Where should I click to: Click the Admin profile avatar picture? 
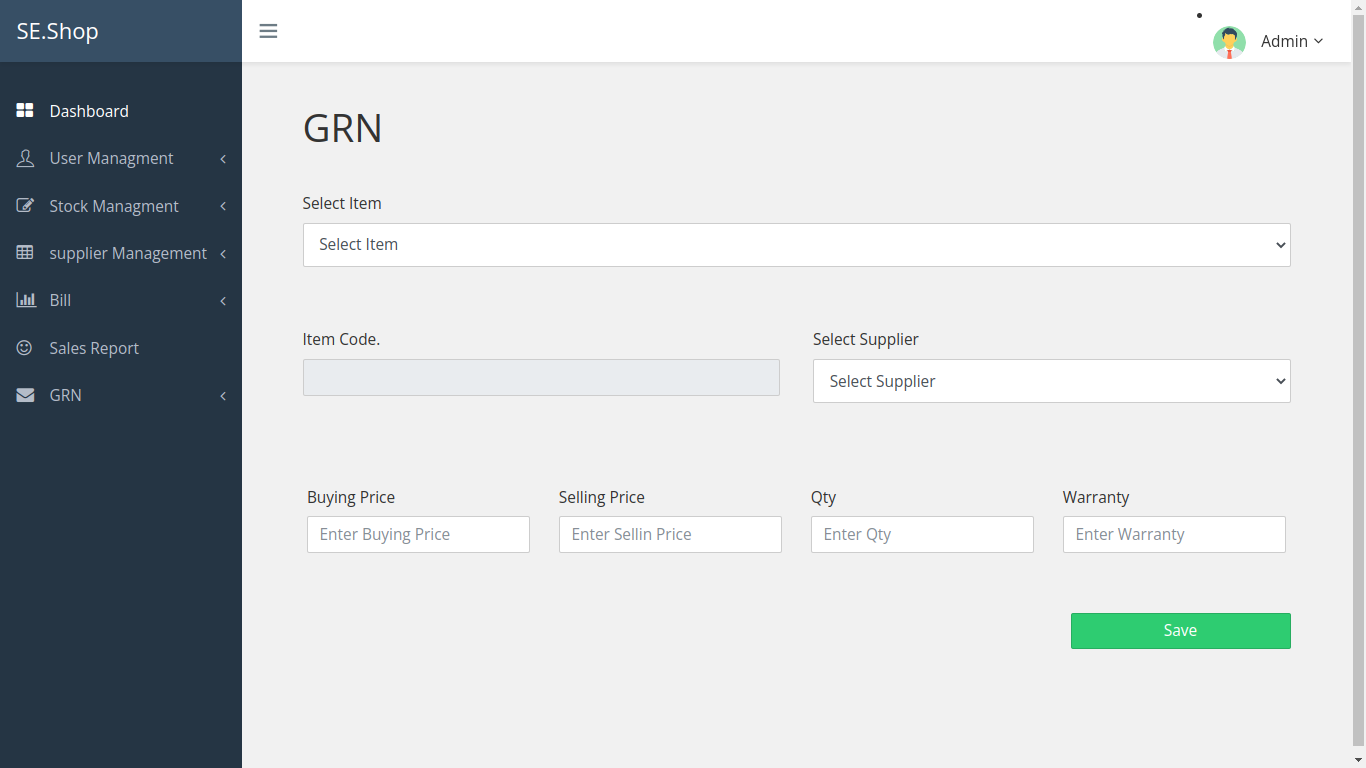(x=1229, y=41)
